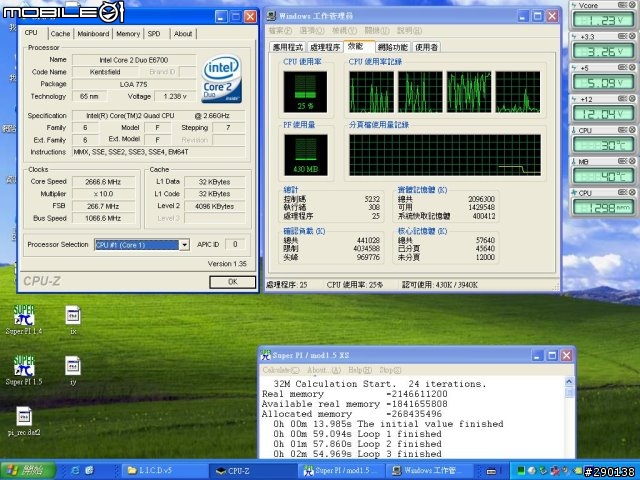Switch to the Memory tab in CPU-Z
640x480 pixels.
pyautogui.click(x=127, y=33)
